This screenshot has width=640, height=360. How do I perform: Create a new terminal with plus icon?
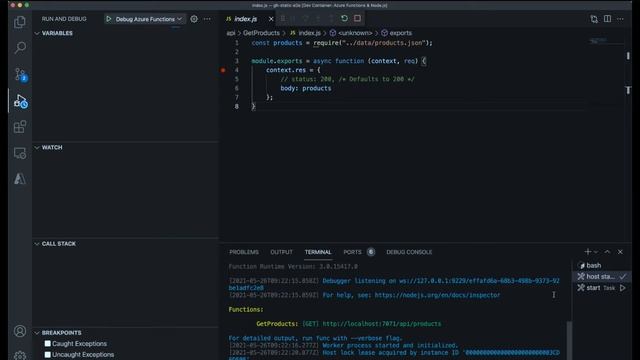tap(587, 252)
